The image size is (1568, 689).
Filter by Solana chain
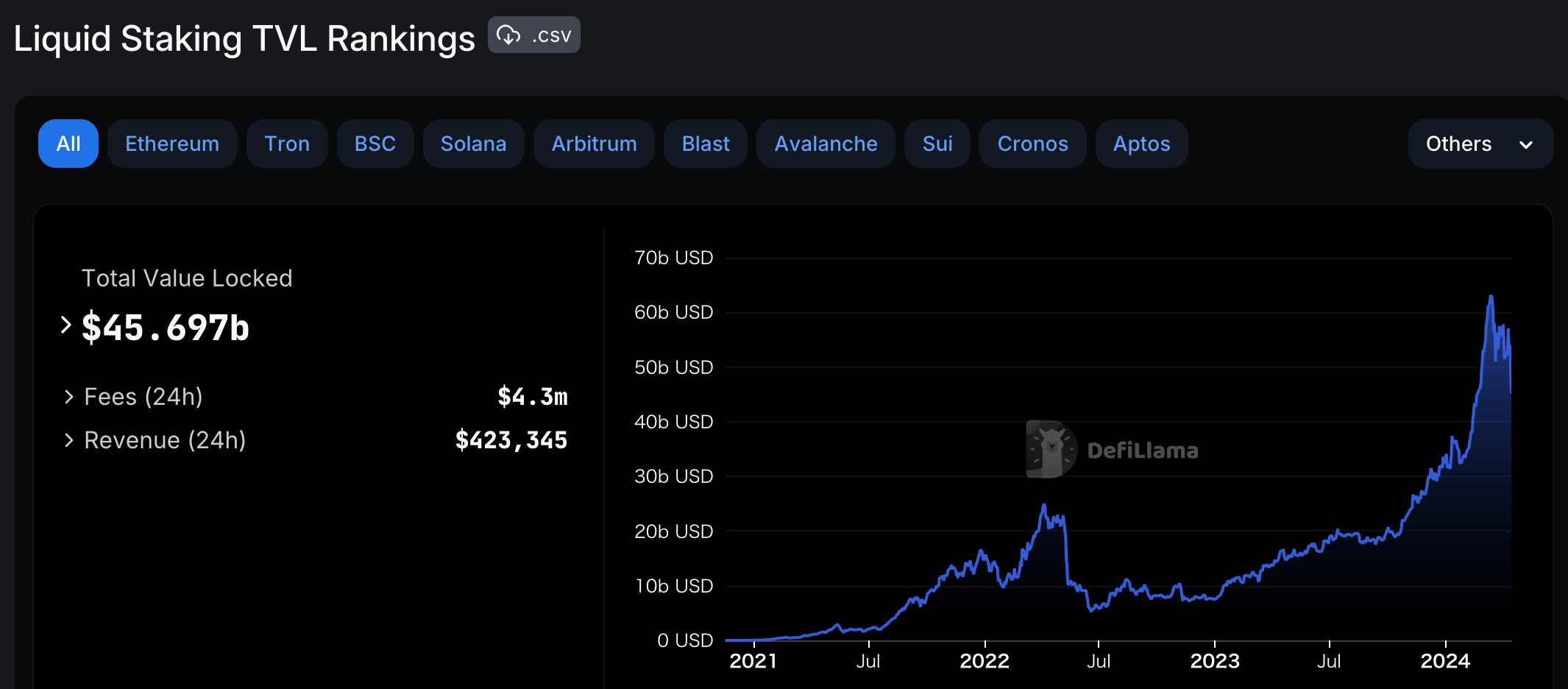click(474, 144)
